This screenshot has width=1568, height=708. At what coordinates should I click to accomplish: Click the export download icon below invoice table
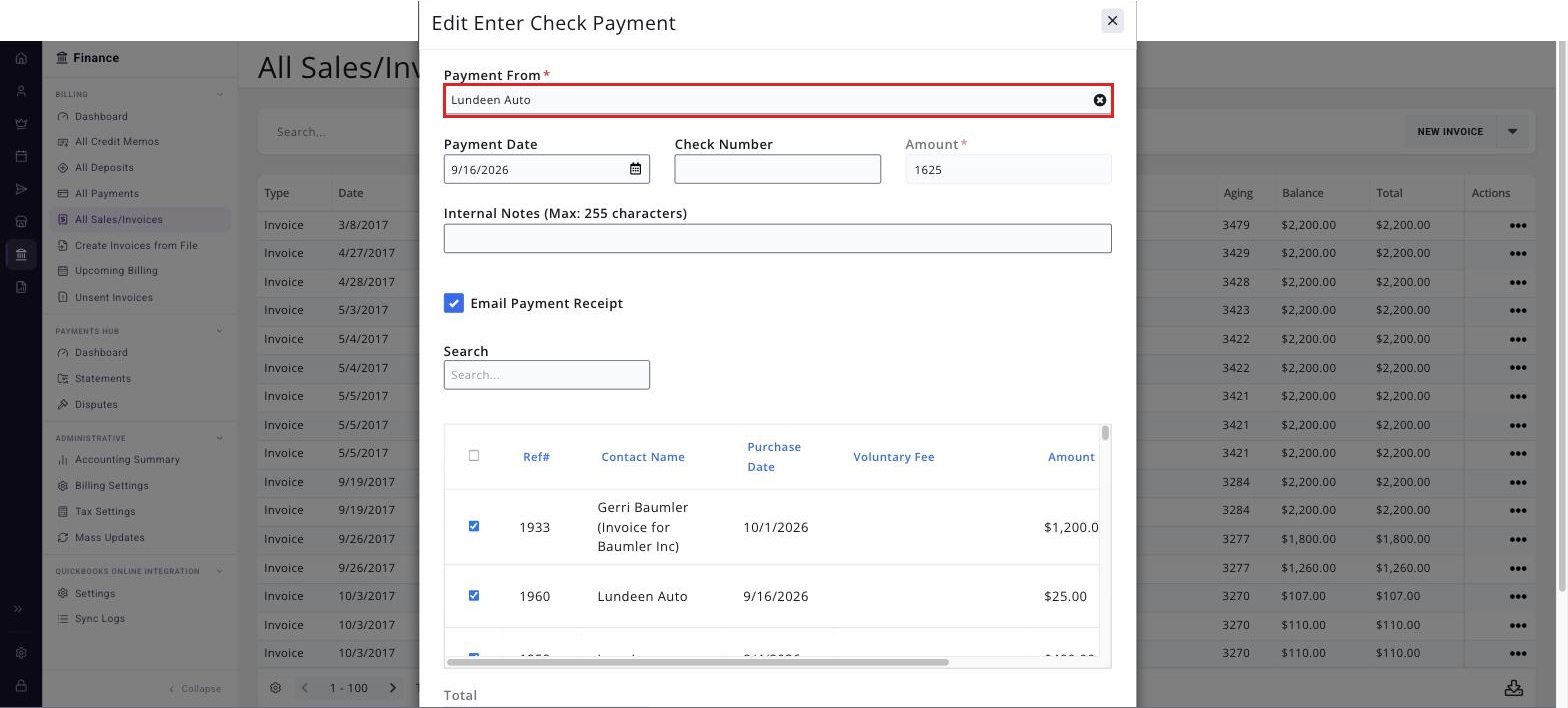click(1514, 688)
